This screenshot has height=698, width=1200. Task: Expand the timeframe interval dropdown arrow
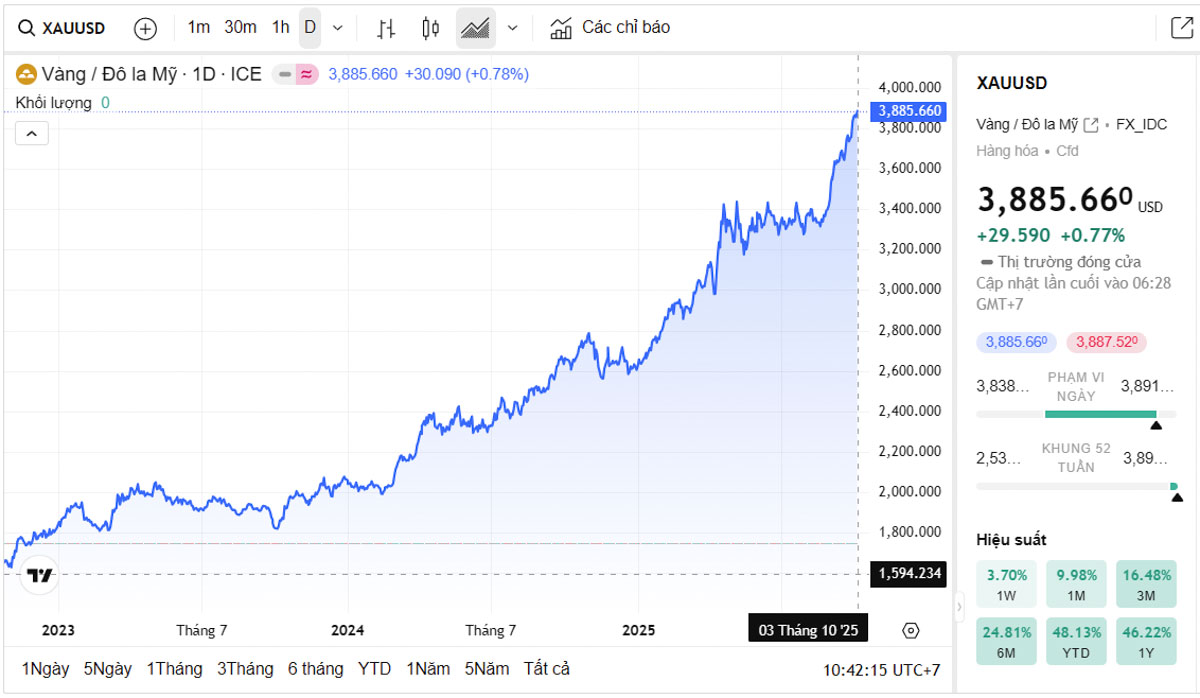click(x=338, y=28)
